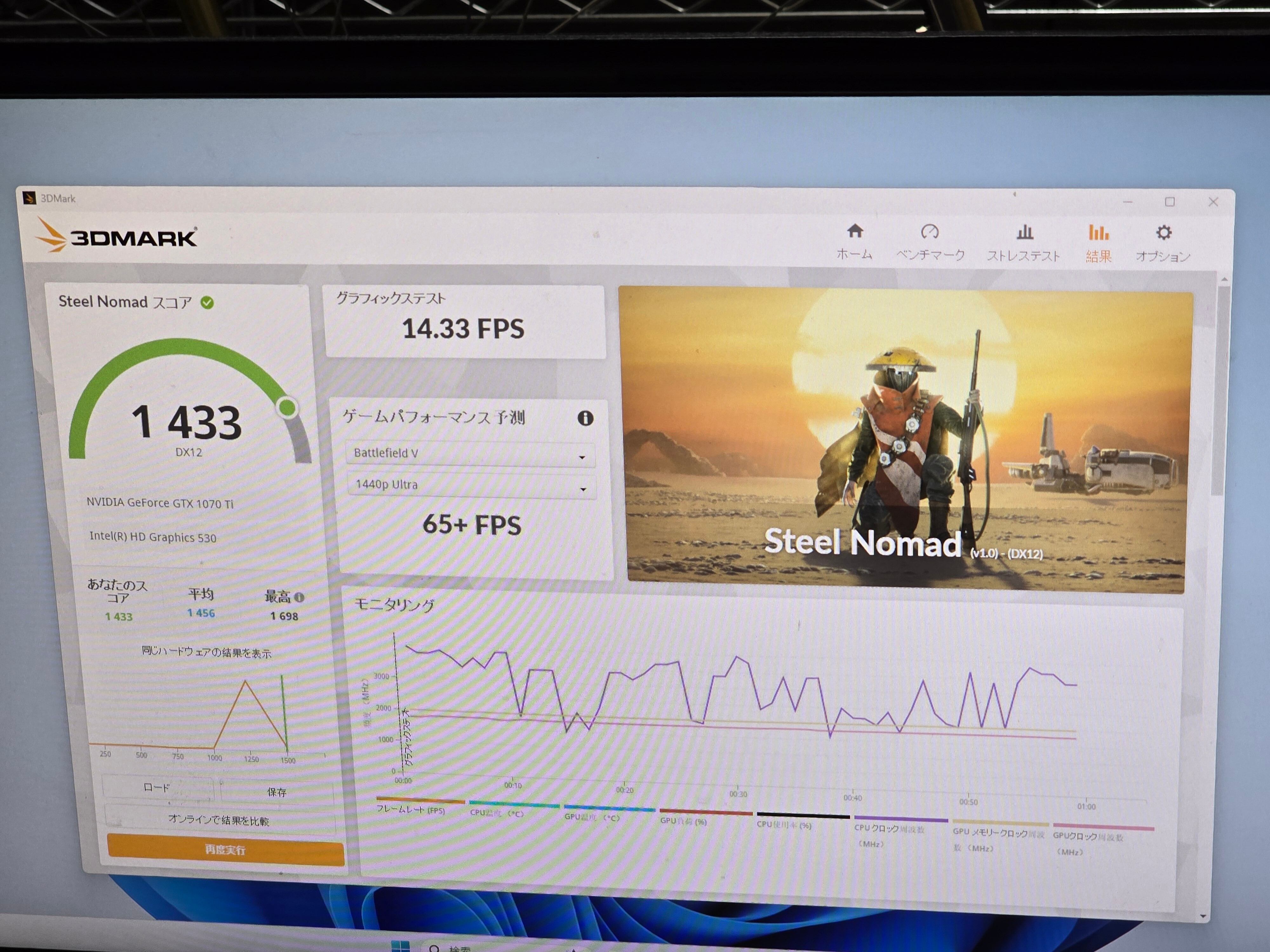Open Options (オプション) gear icon

[1163, 233]
